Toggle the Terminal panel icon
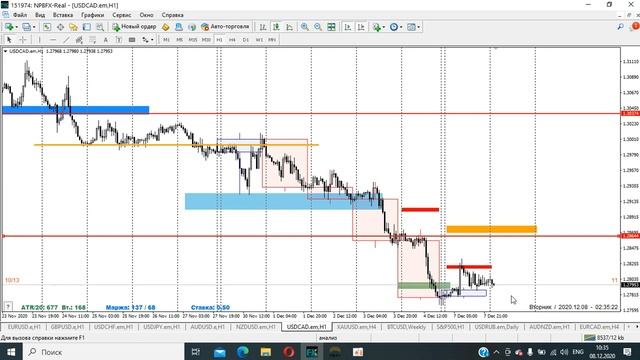This screenshot has height=360, width=640. pos(87,27)
